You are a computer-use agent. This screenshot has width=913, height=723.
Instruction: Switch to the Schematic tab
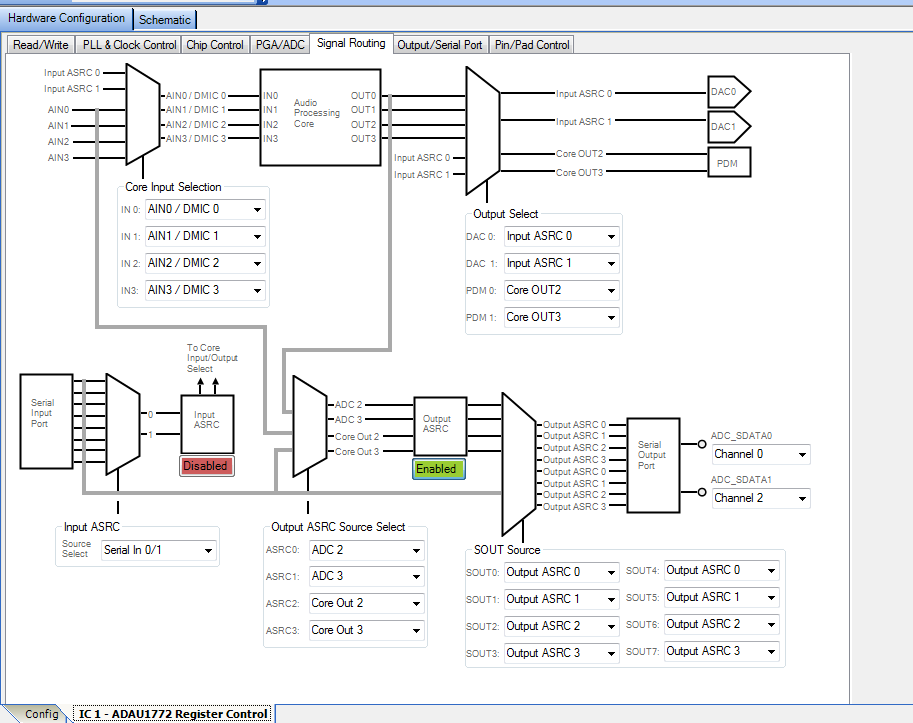(x=165, y=20)
